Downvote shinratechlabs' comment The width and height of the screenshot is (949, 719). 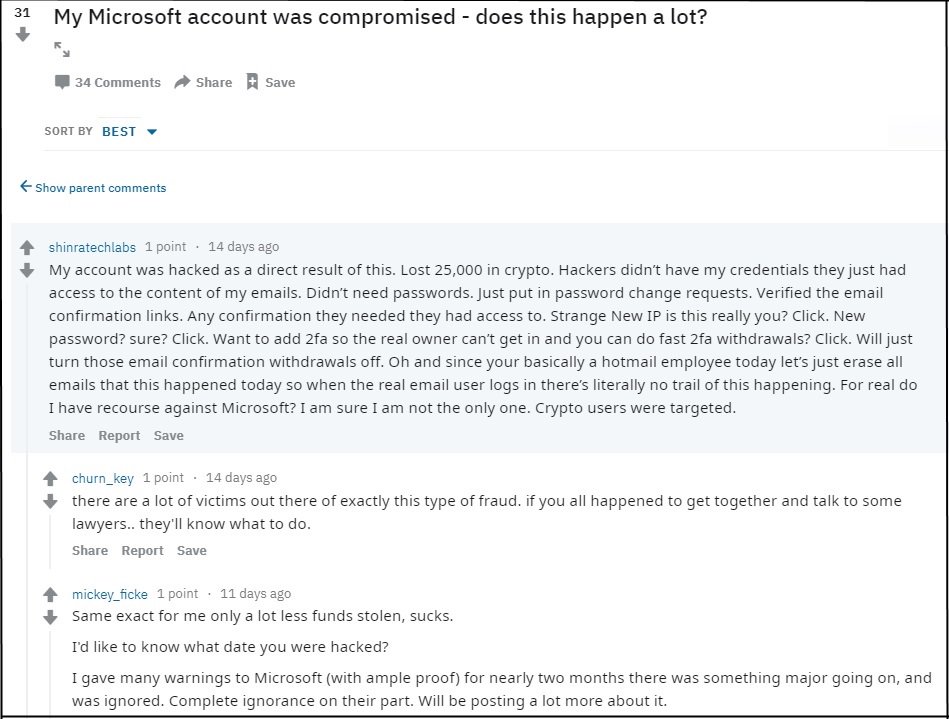(27, 270)
